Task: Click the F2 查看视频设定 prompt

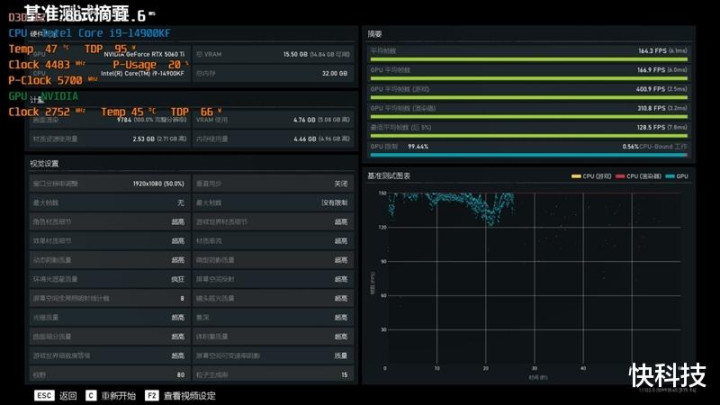Action: click(180, 395)
